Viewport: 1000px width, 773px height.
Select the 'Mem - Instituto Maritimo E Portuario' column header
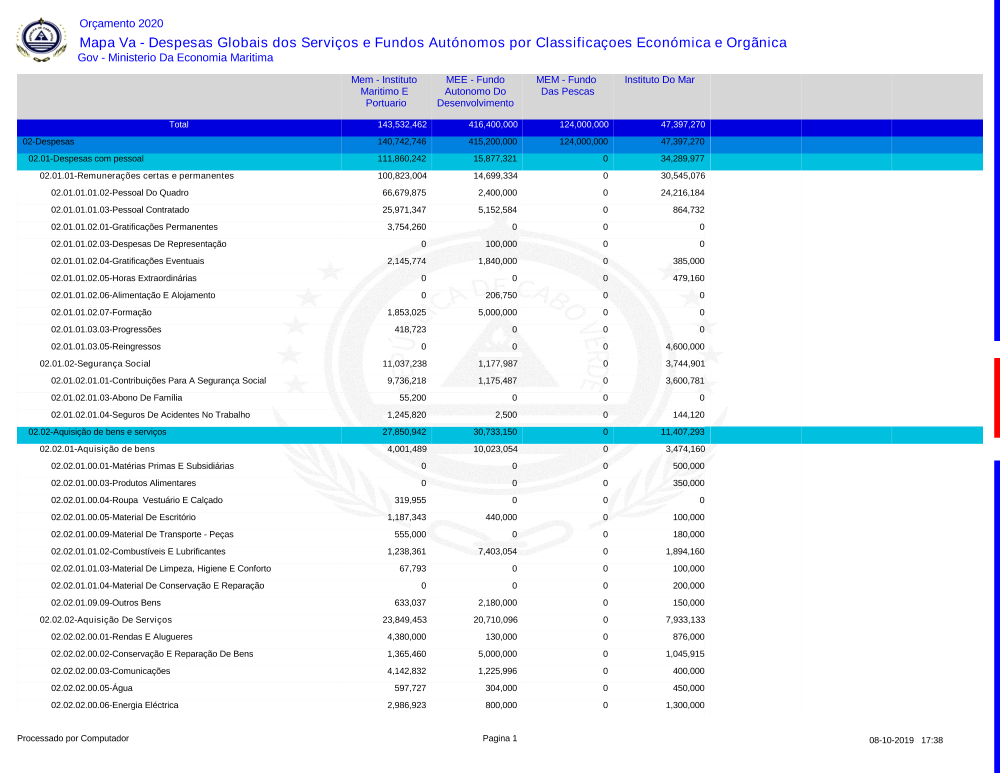pos(385,91)
